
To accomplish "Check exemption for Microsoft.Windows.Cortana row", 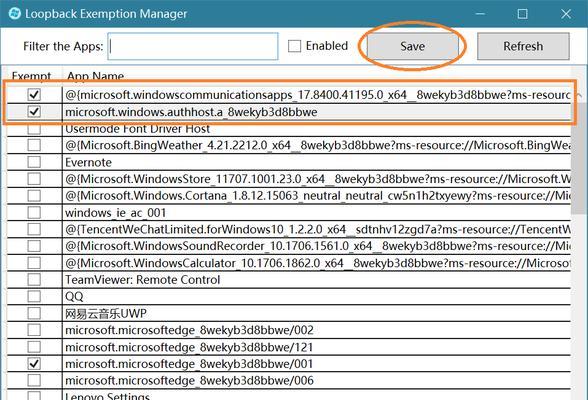I will (x=34, y=196).
